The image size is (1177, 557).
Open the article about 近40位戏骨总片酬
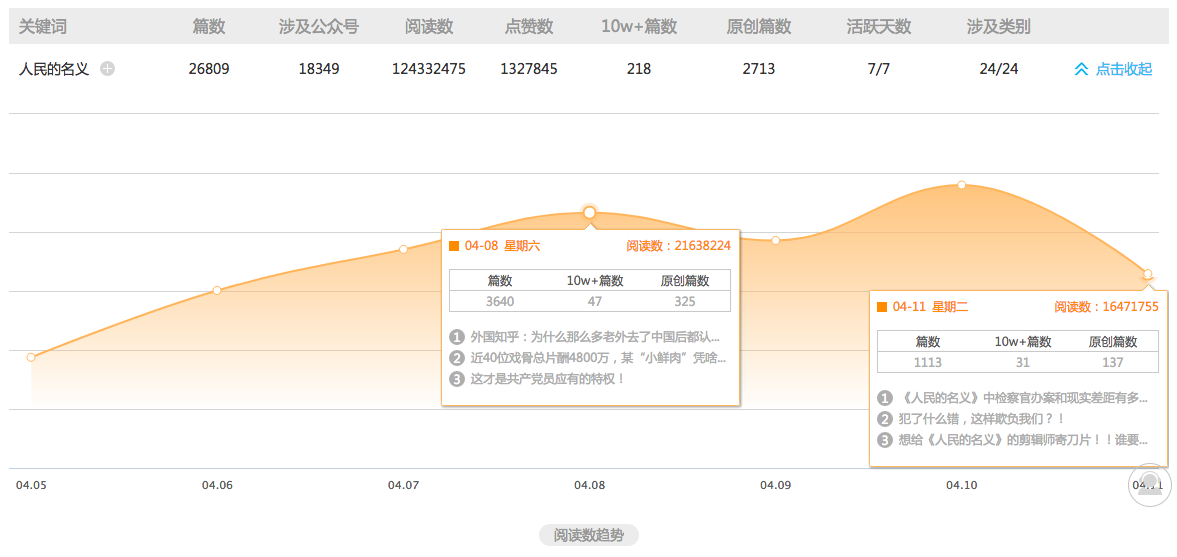click(598, 358)
